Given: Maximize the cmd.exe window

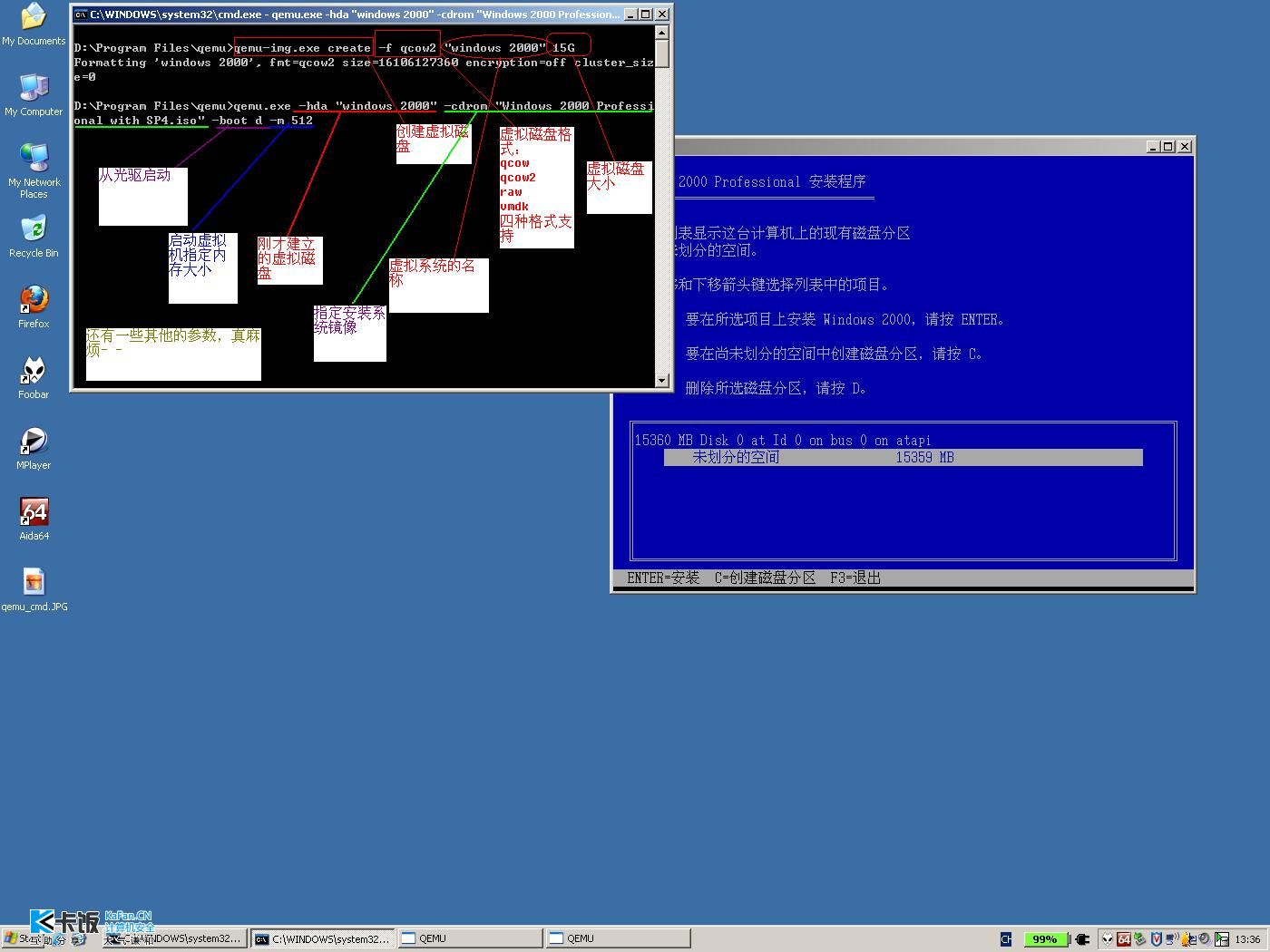Looking at the screenshot, I should coord(645,15).
